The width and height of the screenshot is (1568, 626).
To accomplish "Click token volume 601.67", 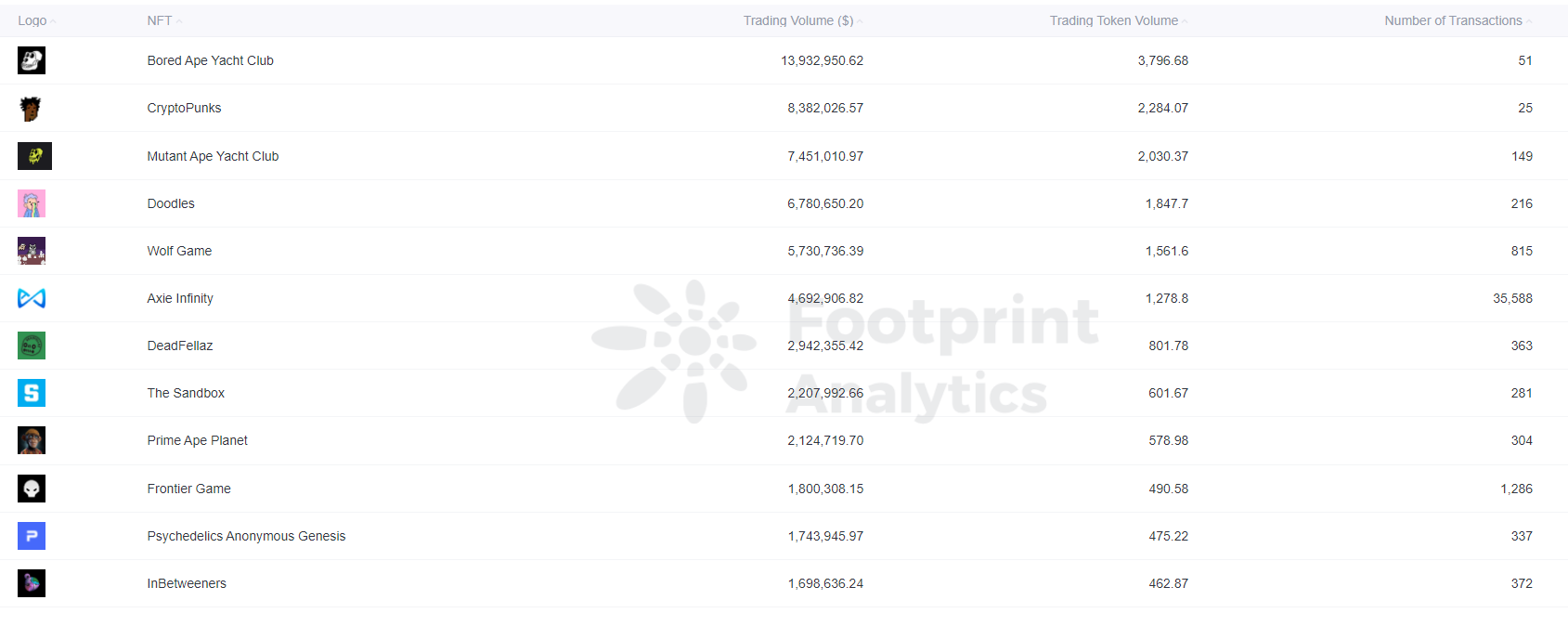I will point(1169,393).
